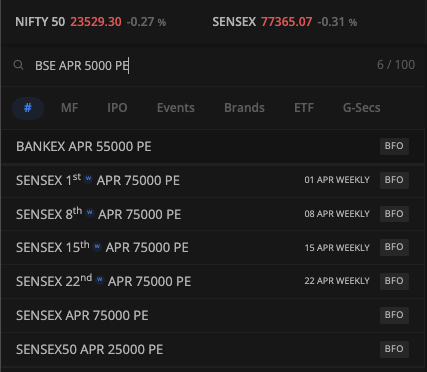Switch to the MF tab
Viewport: 427px width, 372px height.
click(x=70, y=108)
